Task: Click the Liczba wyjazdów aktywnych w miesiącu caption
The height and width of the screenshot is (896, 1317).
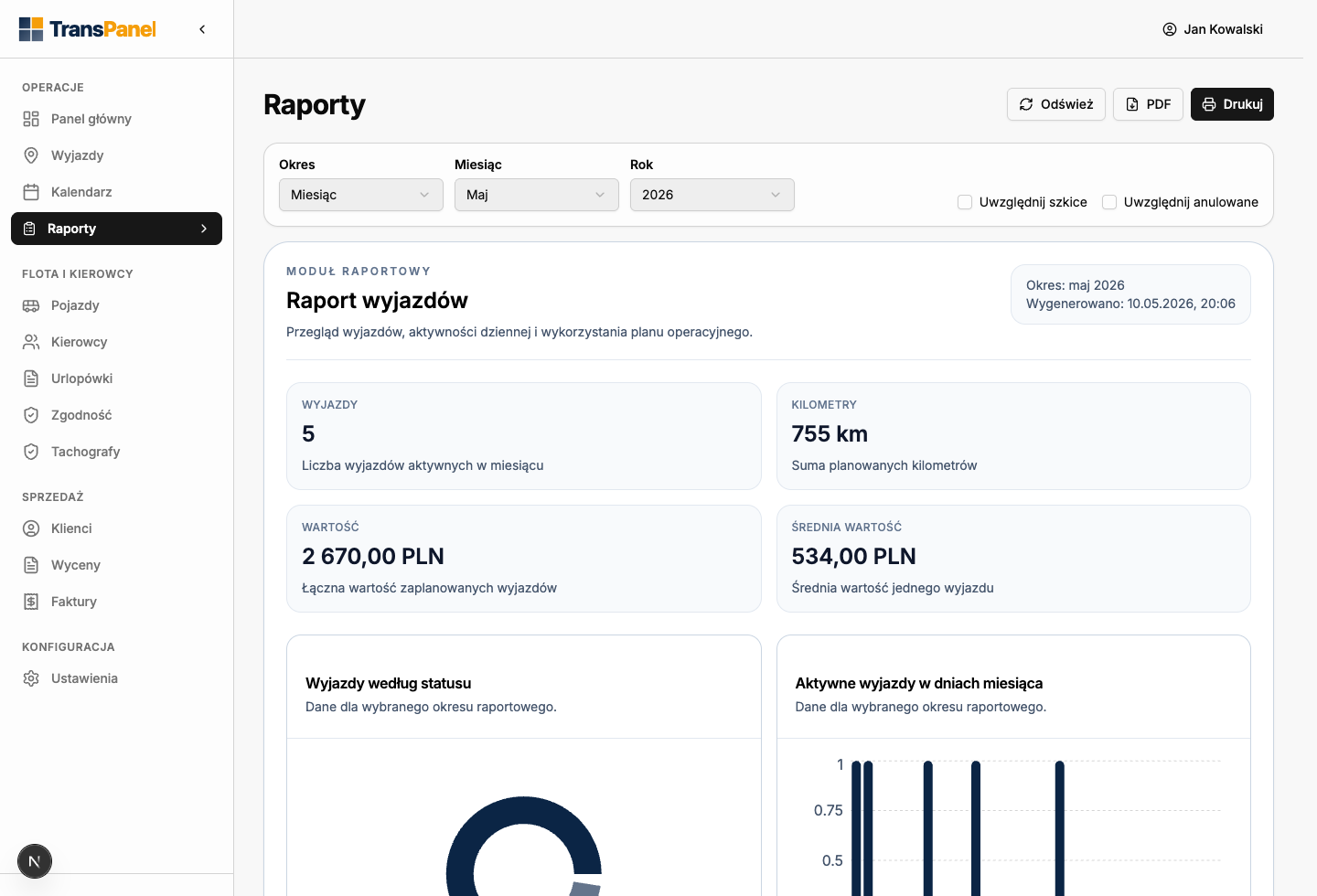Action: pyautogui.click(x=423, y=465)
